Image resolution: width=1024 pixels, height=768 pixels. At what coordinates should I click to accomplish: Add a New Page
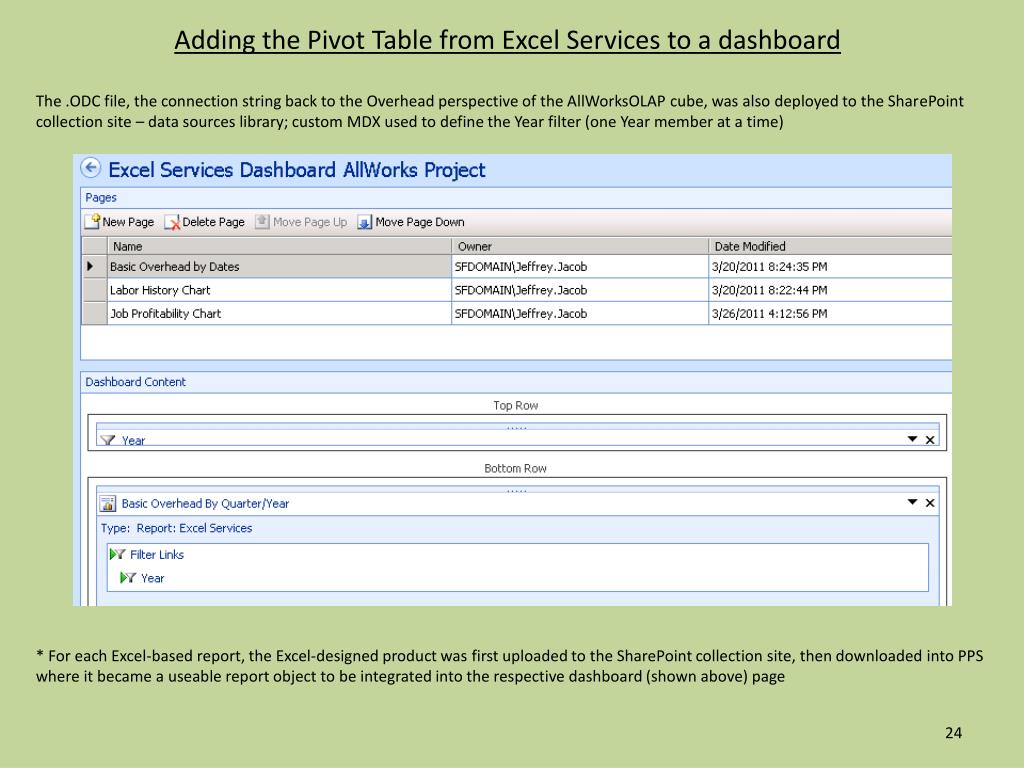click(x=120, y=222)
